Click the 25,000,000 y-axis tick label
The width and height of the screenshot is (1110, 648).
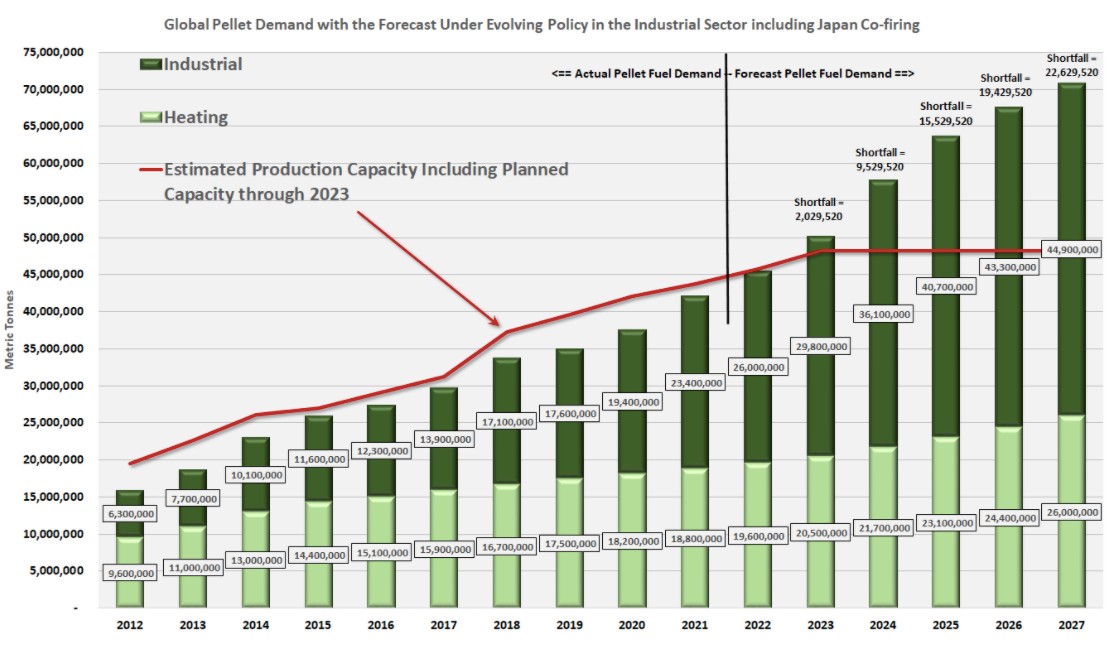click(53, 422)
